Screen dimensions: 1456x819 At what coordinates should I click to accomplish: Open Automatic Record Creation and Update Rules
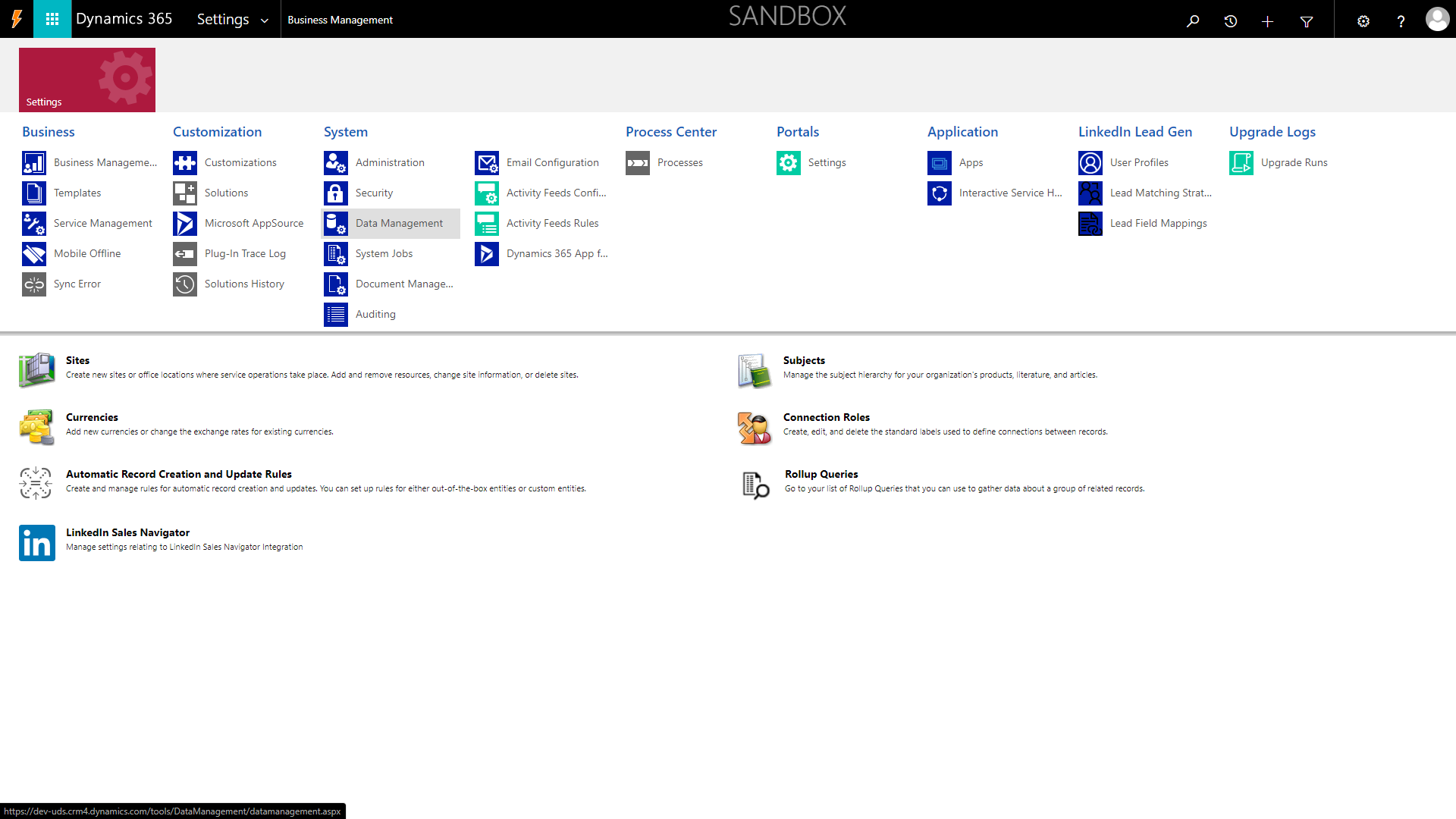tap(178, 474)
